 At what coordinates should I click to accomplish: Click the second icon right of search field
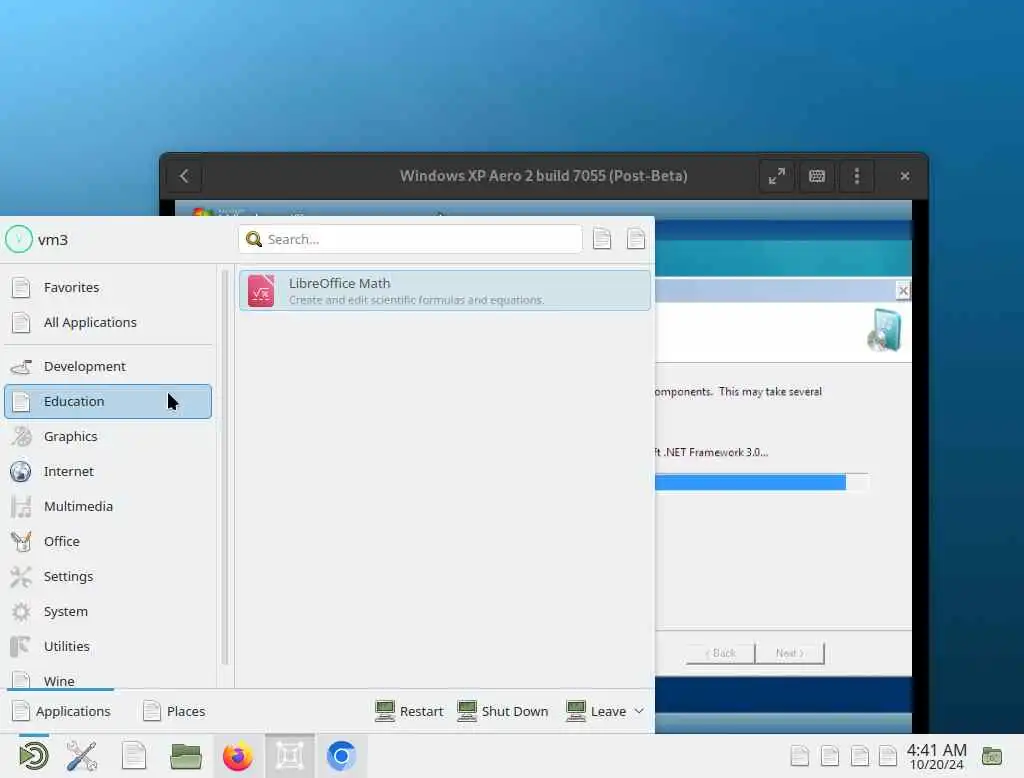tap(635, 239)
